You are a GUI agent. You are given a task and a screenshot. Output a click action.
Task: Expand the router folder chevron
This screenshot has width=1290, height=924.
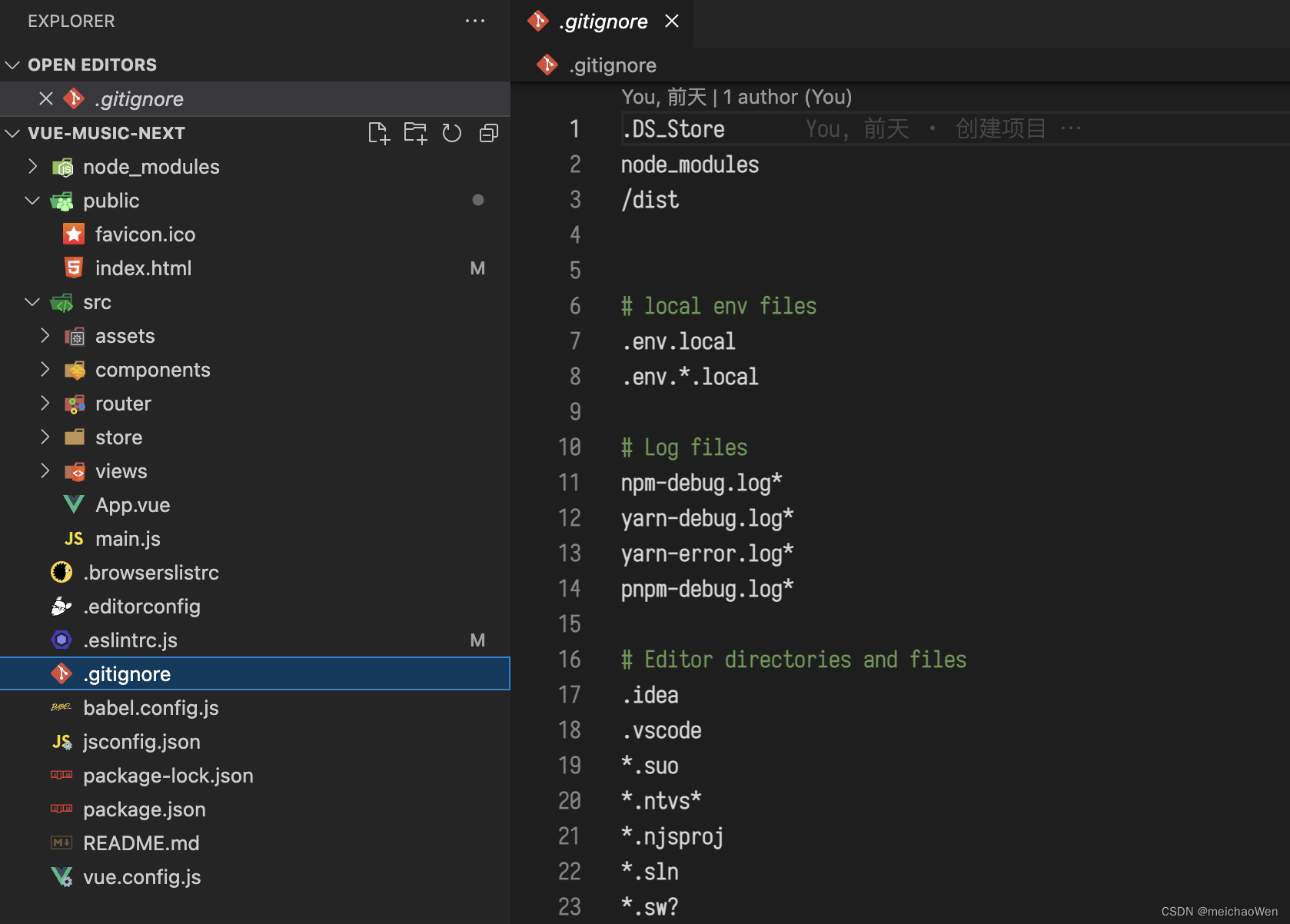click(45, 403)
